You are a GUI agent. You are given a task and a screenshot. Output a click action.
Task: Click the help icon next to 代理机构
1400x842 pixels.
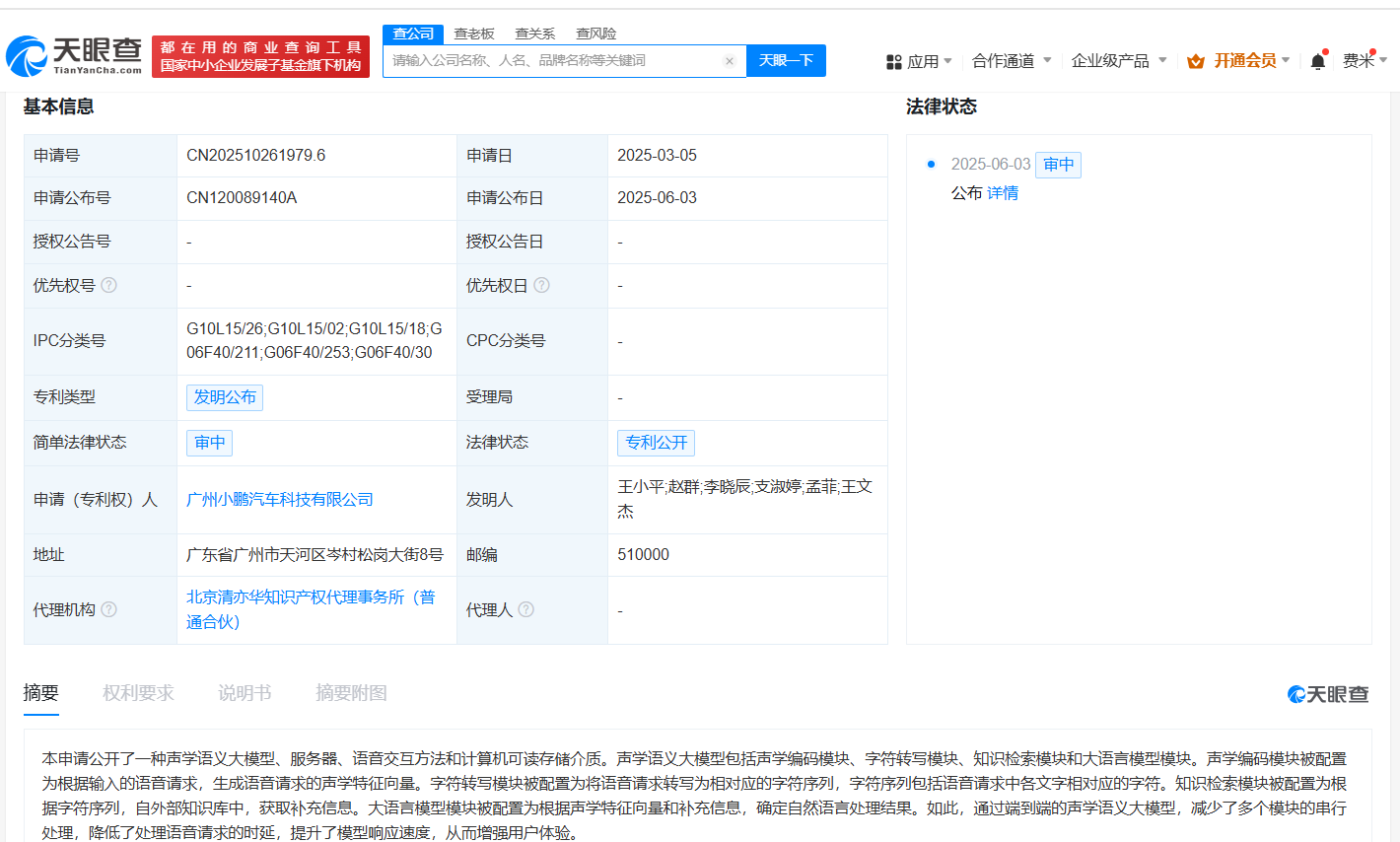pos(109,609)
